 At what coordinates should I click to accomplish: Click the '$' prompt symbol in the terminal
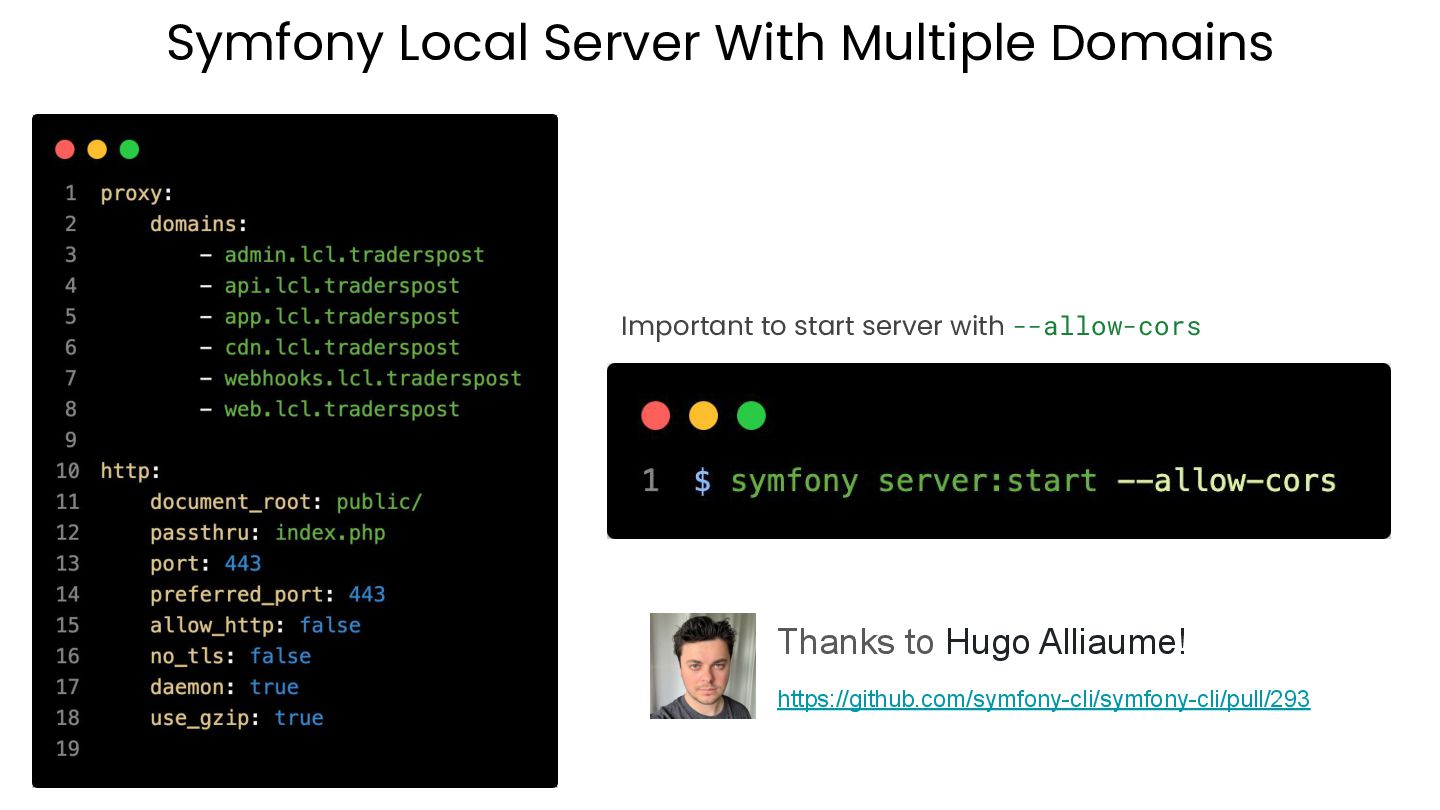[x=702, y=481]
